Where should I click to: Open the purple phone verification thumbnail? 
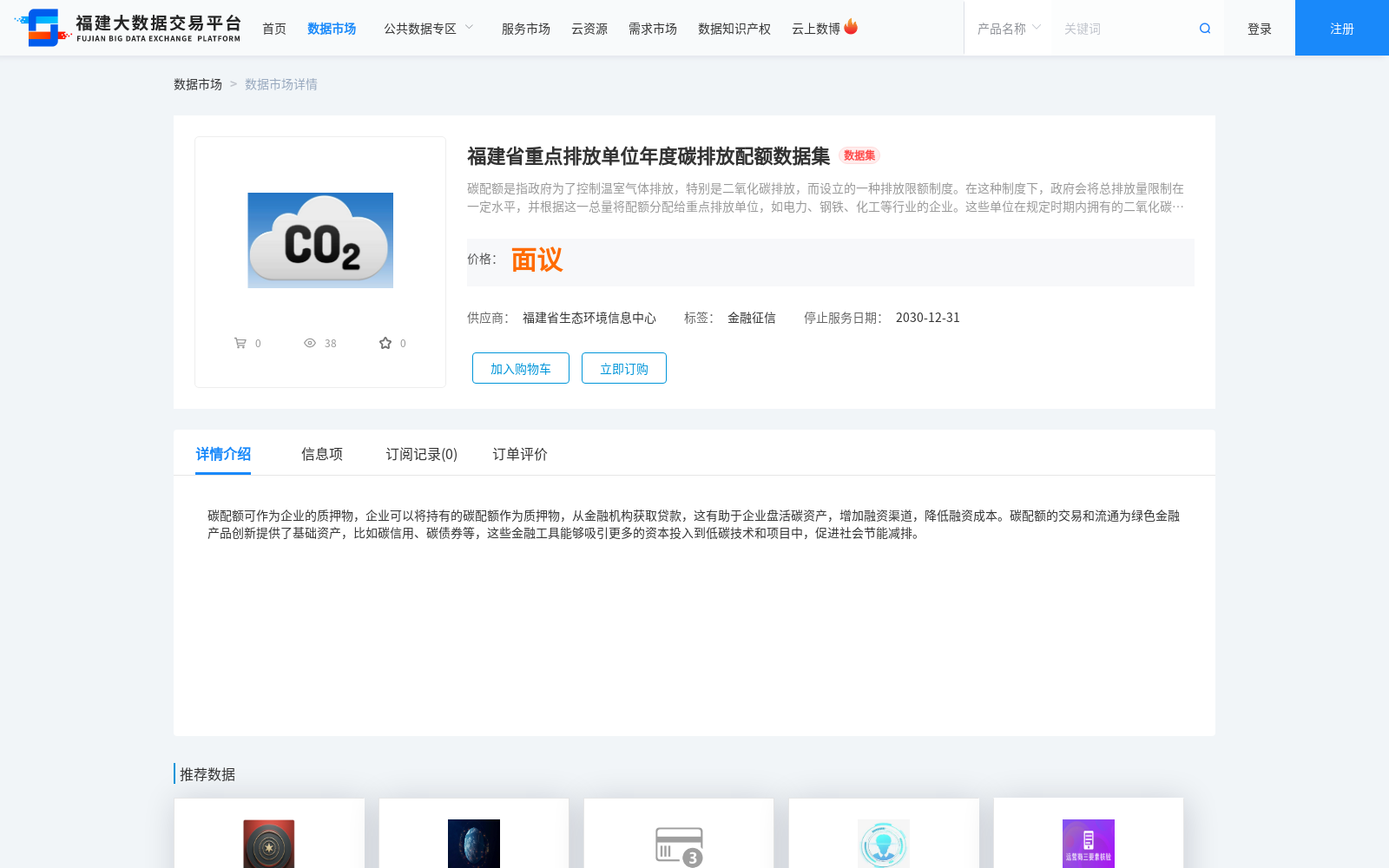click(1089, 844)
